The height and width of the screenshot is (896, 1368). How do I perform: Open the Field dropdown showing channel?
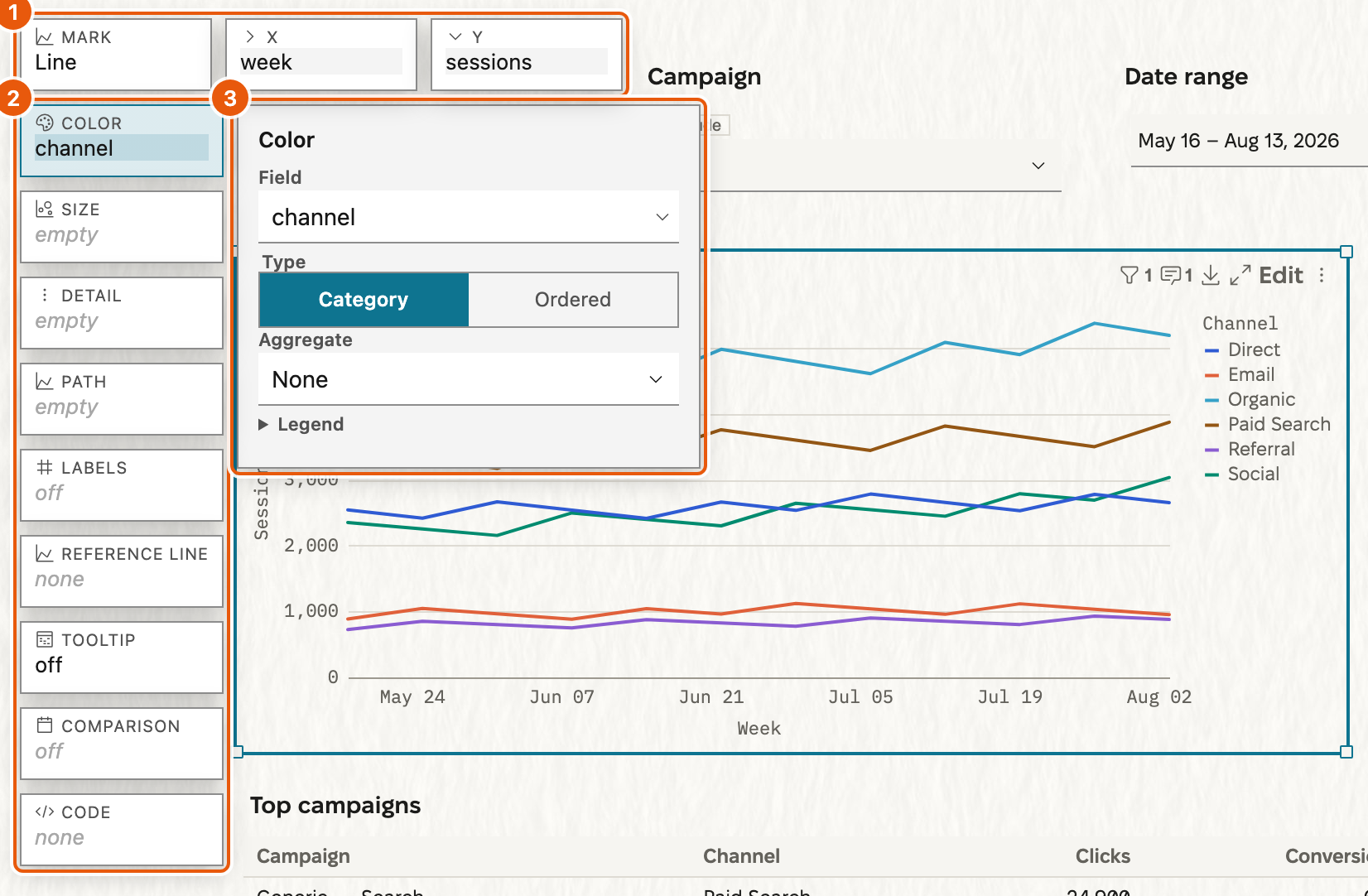[469, 217]
